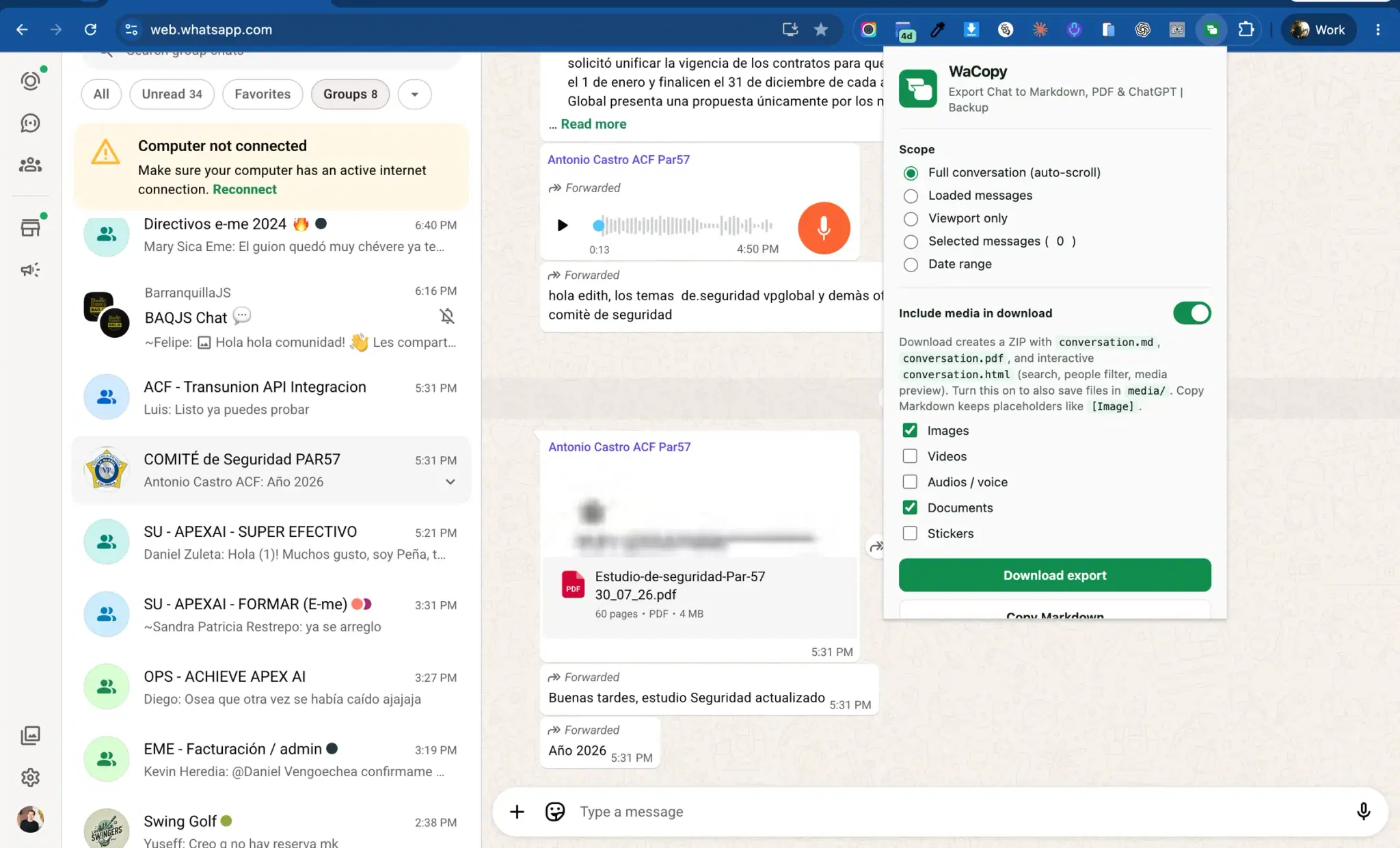Screen dimensions: 1400x848
Task: Open the Media gallery sidebar icon
Action: tap(30, 735)
